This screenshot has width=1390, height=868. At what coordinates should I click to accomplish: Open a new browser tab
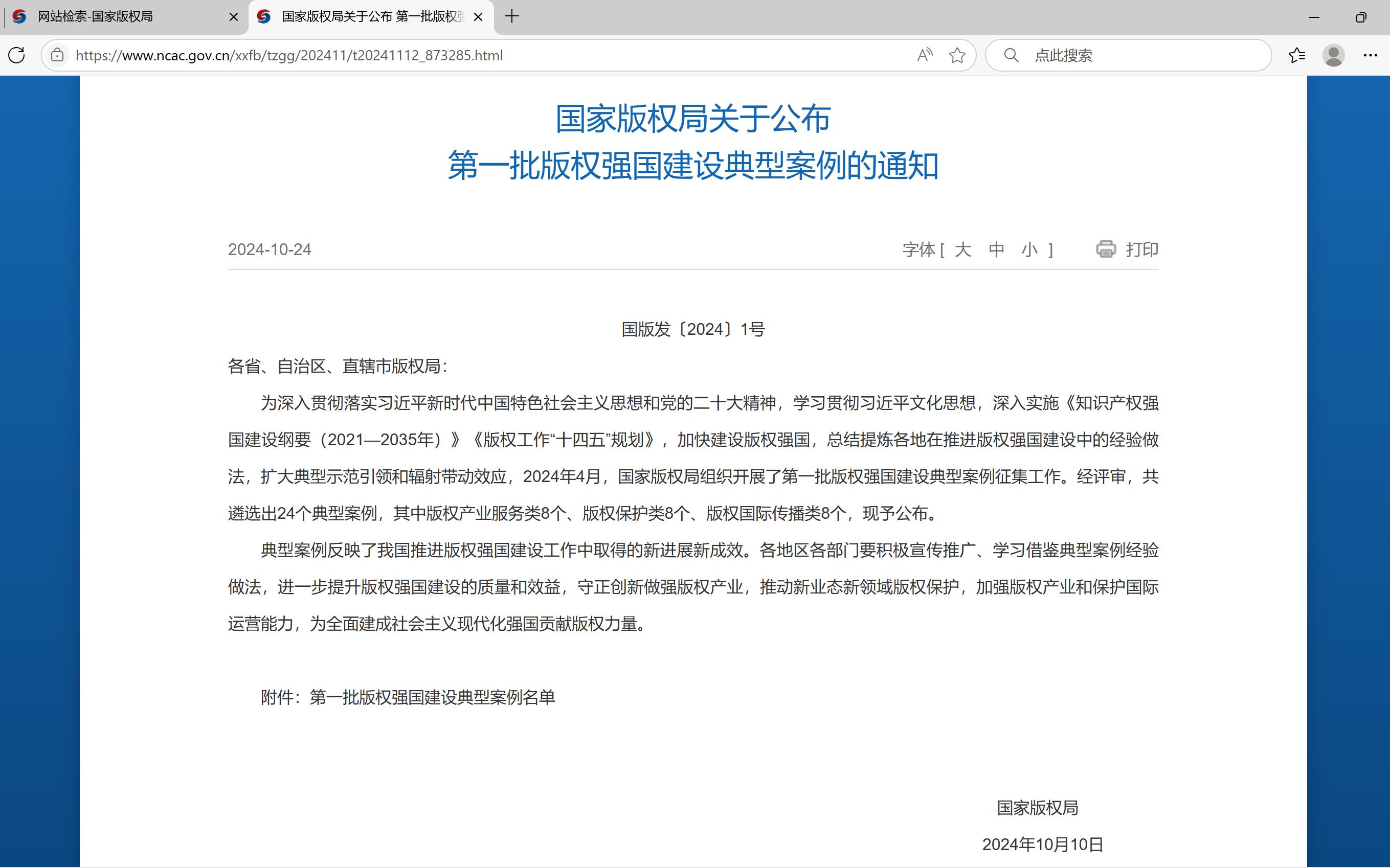pos(511,17)
